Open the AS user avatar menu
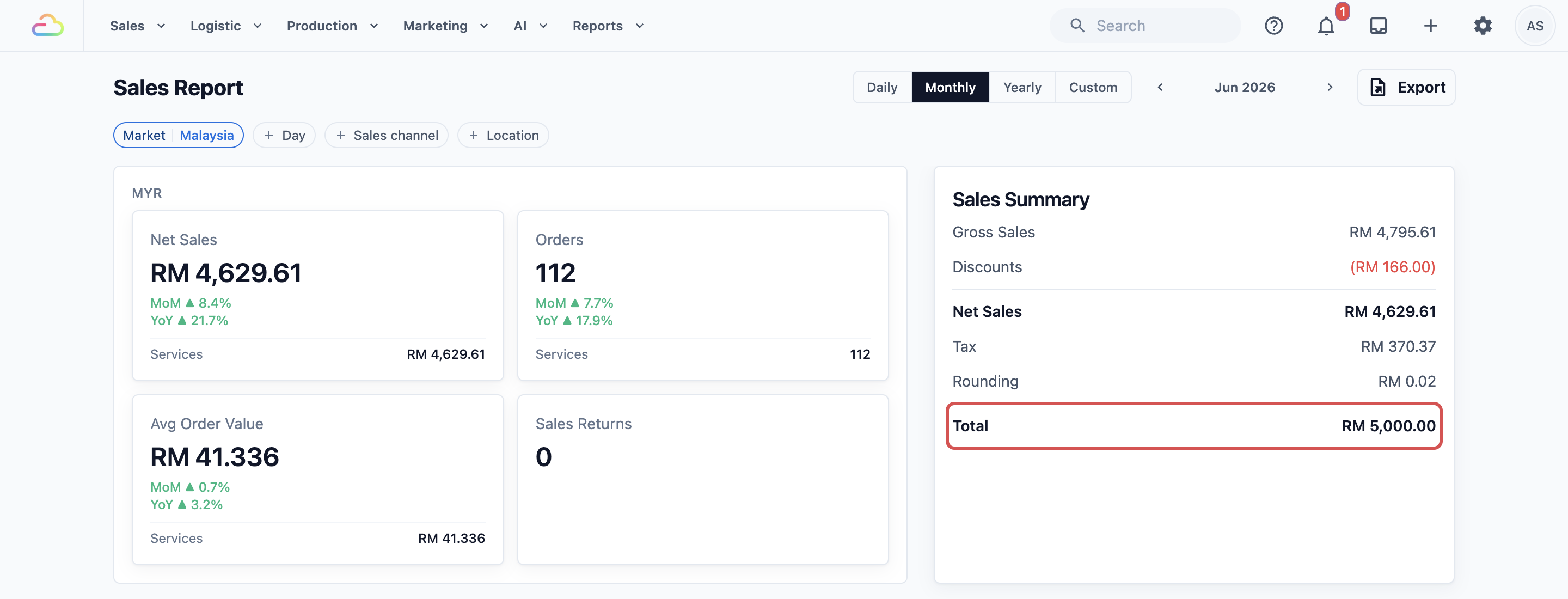The height and width of the screenshot is (599, 1568). click(x=1535, y=26)
